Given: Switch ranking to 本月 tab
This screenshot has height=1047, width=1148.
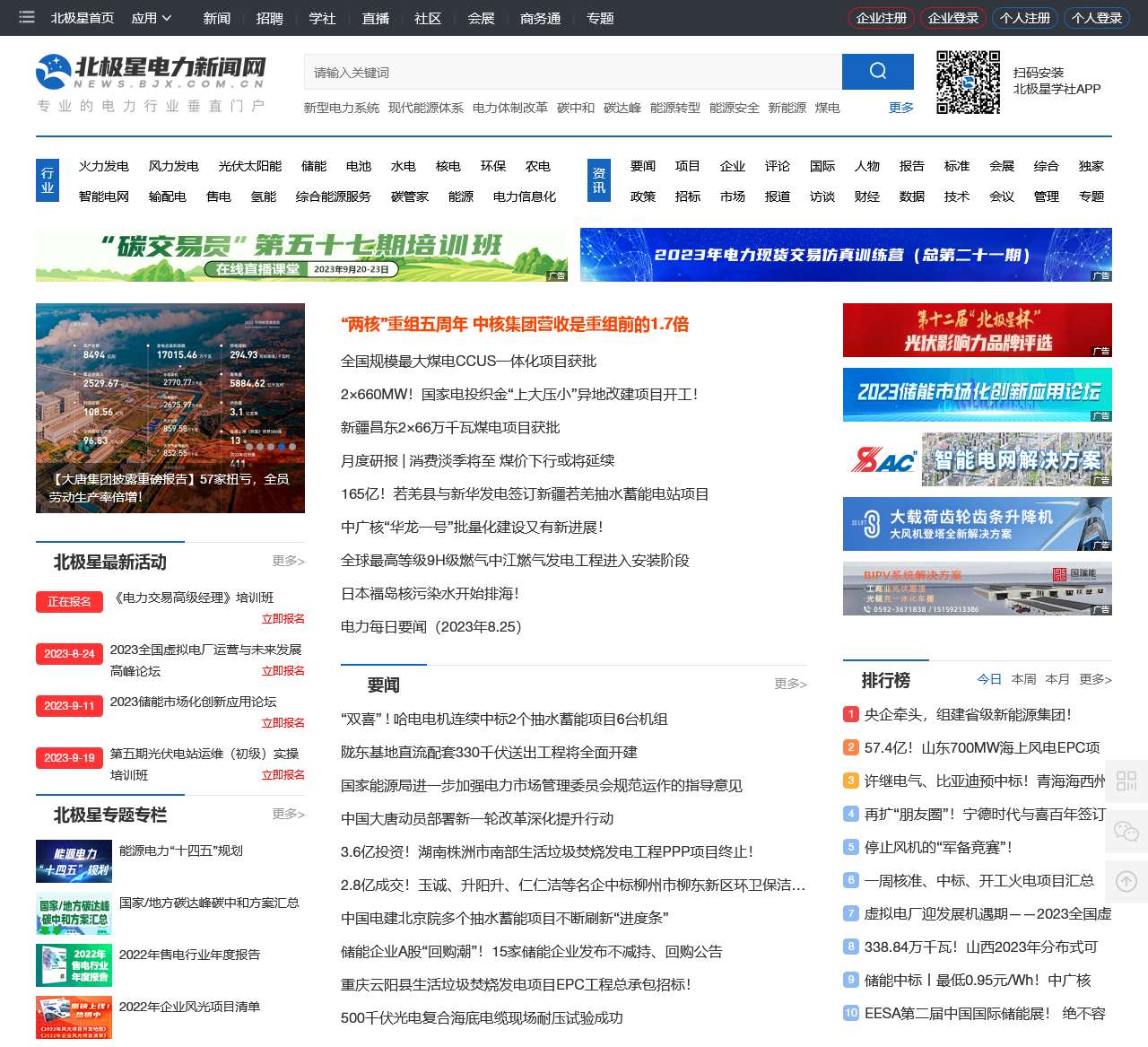Looking at the screenshot, I should [x=1057, y=679].
